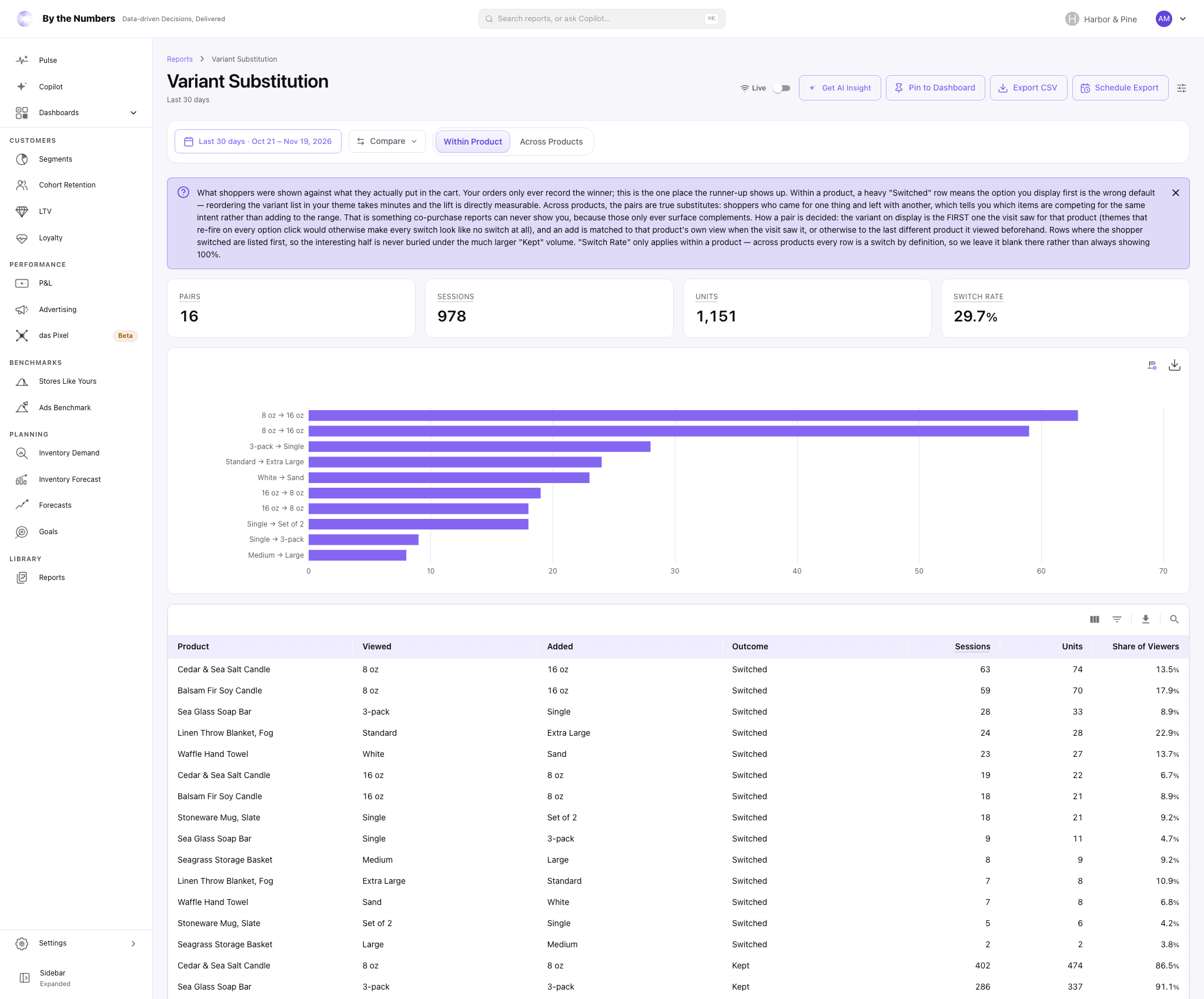Open the account menu chevron
Image resolution: width=1204 pixels, height=999 pixels.
click(x=1183, y=19)
